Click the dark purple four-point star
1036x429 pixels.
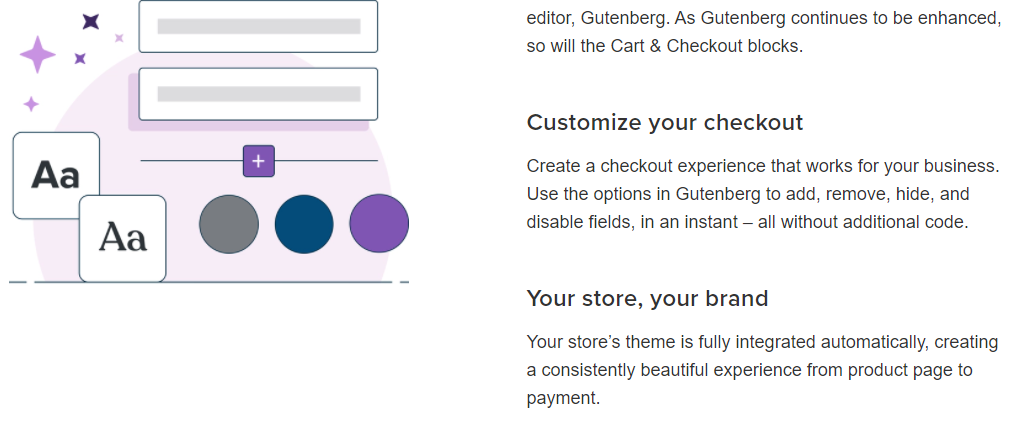pos(91,22)
